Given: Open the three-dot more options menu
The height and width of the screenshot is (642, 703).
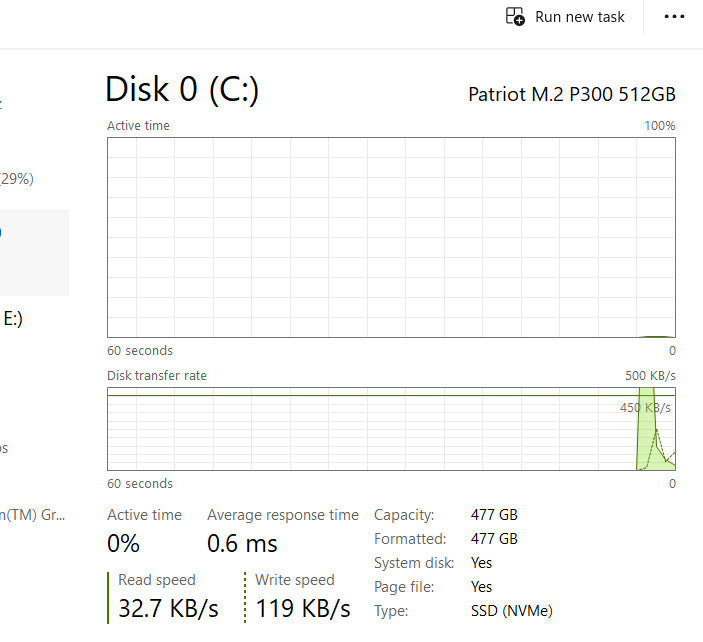Looking at the screenshot, I should pyautogui.click(x=675, y=17).
